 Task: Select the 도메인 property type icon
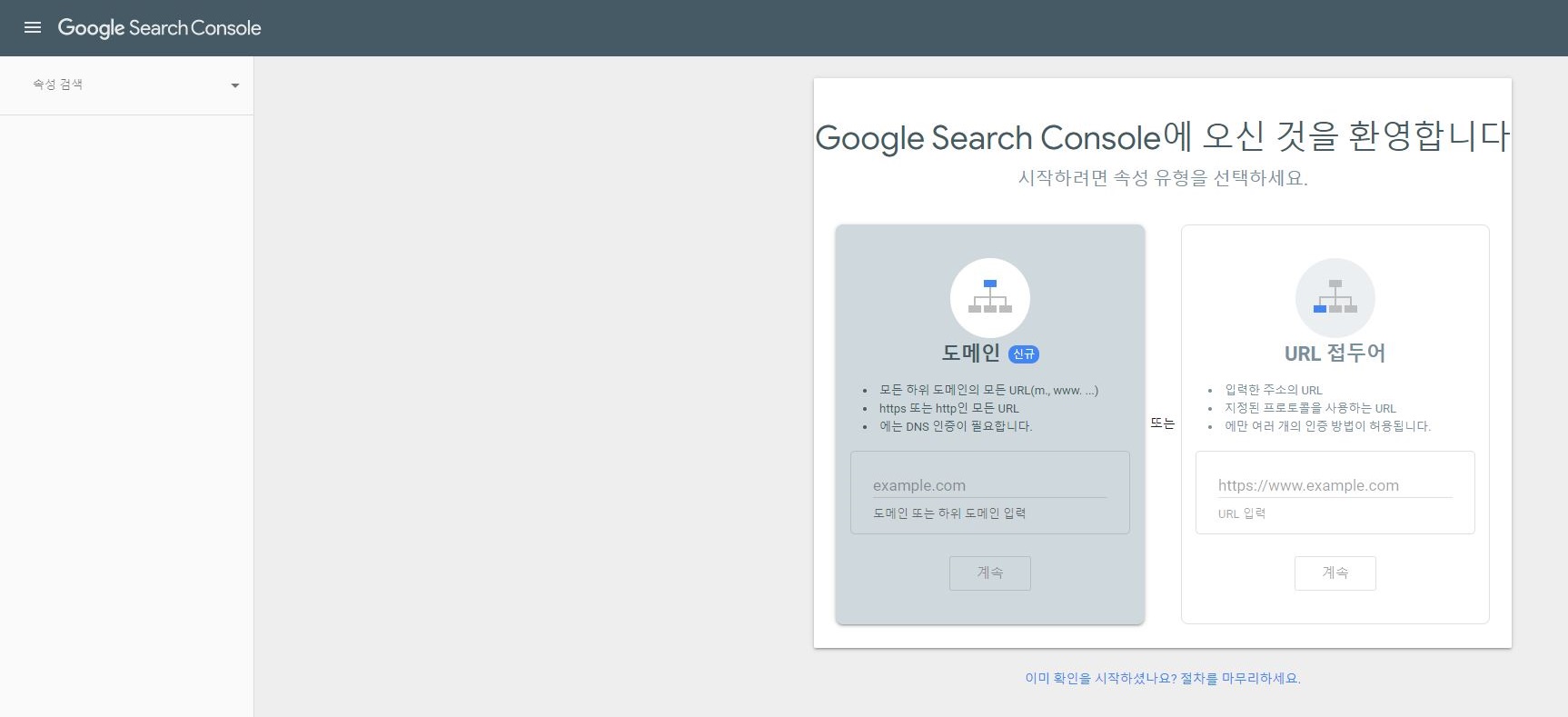pyautogui.click(x=990, y=298)
